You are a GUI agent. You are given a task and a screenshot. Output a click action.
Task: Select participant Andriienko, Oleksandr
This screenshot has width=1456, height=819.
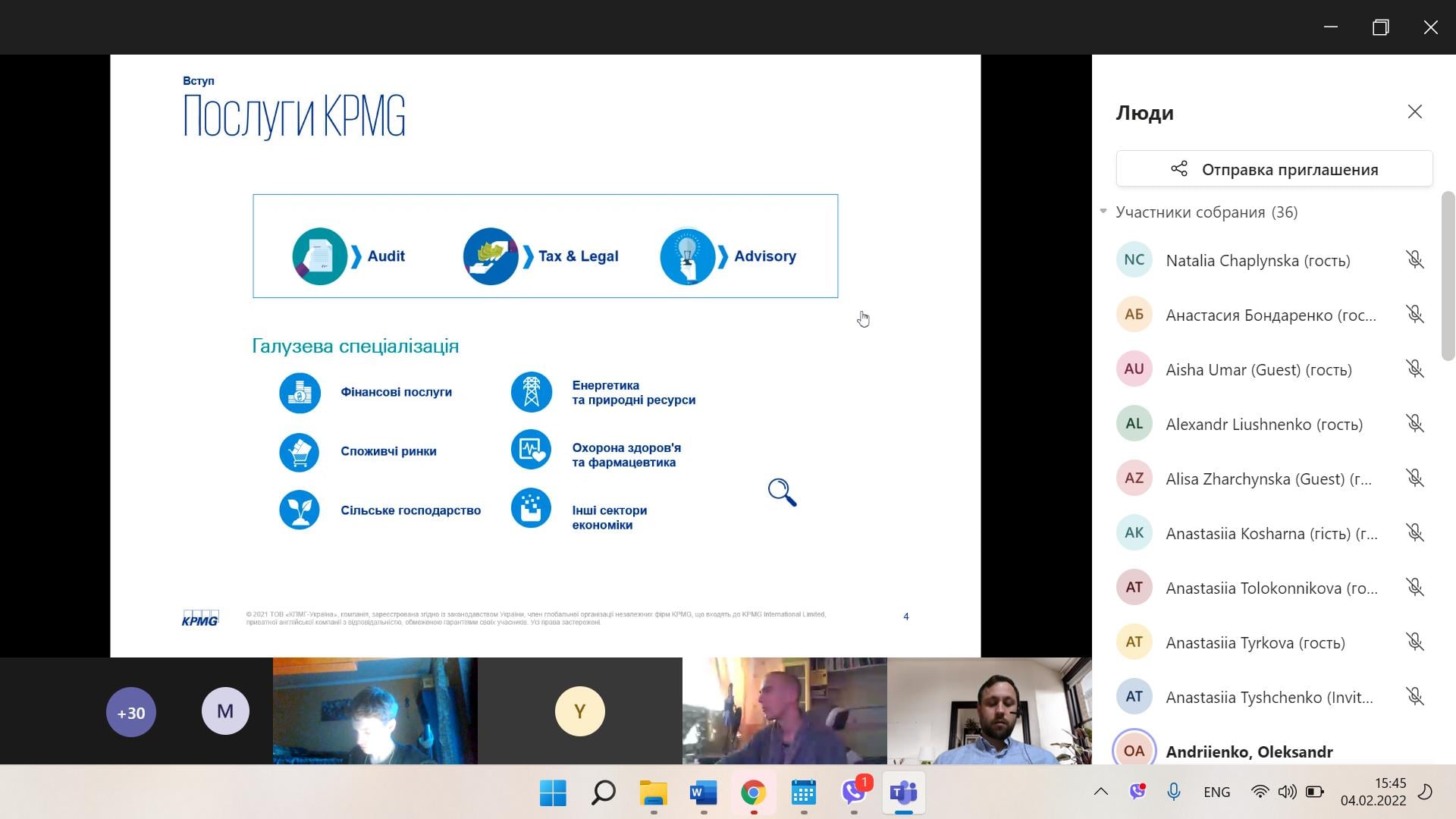coord(1248,752)
